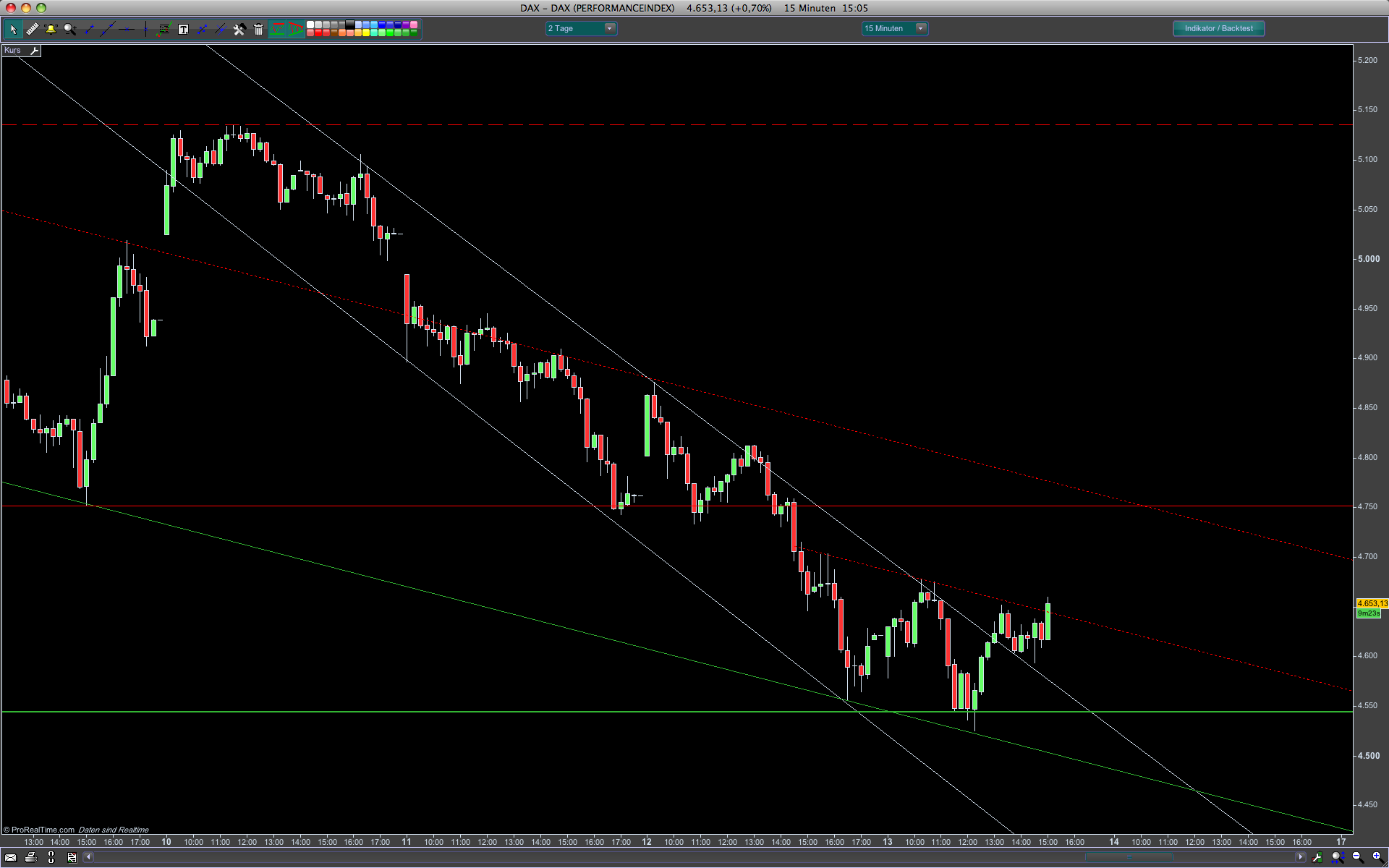Click the printer icon in bottom bar
The width and height of the screenshot is (1389, 868).
tap(30, 857)
